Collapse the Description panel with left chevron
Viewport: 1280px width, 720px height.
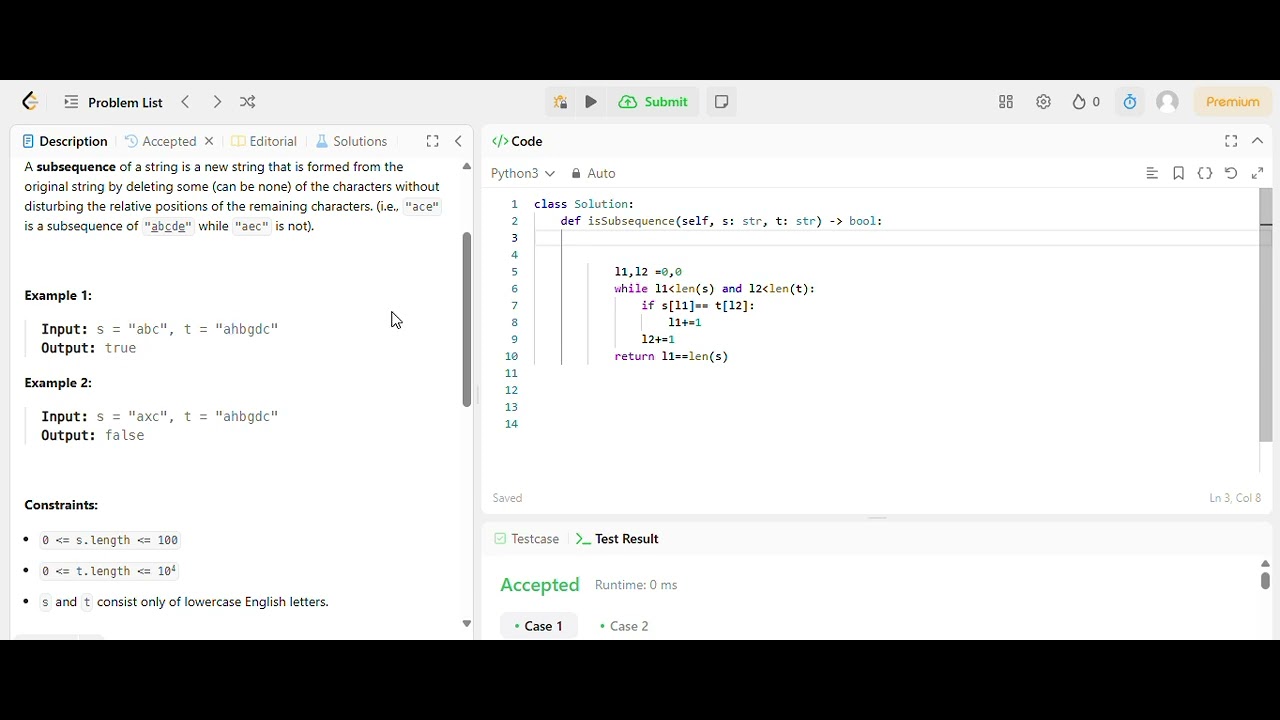coord(458,141)
